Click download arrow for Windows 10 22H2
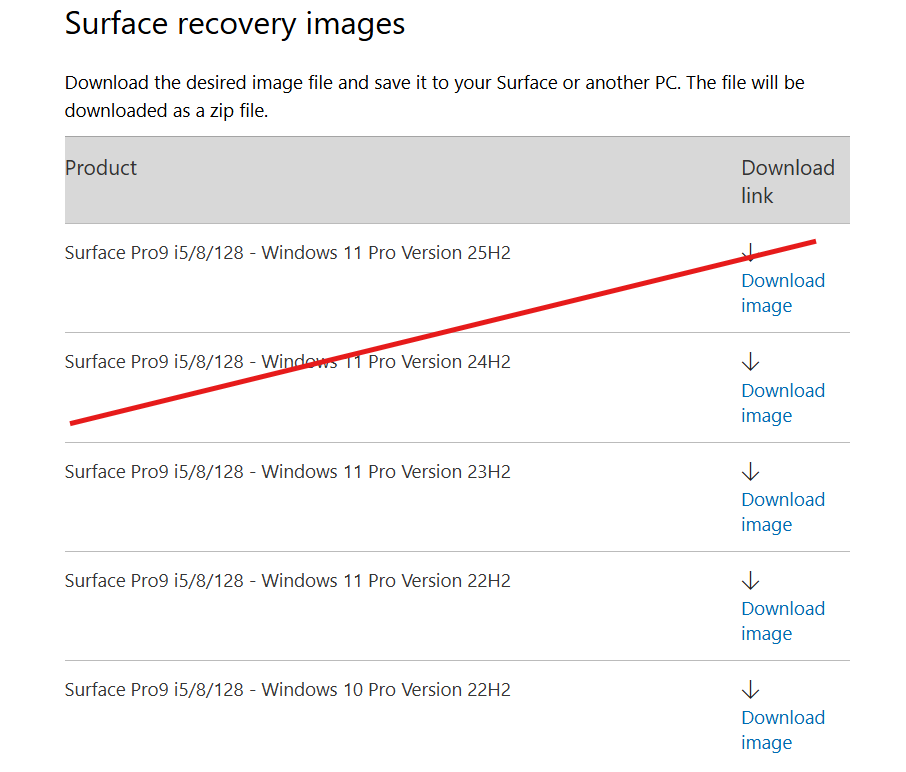906x772 pixels. (750, 689)
